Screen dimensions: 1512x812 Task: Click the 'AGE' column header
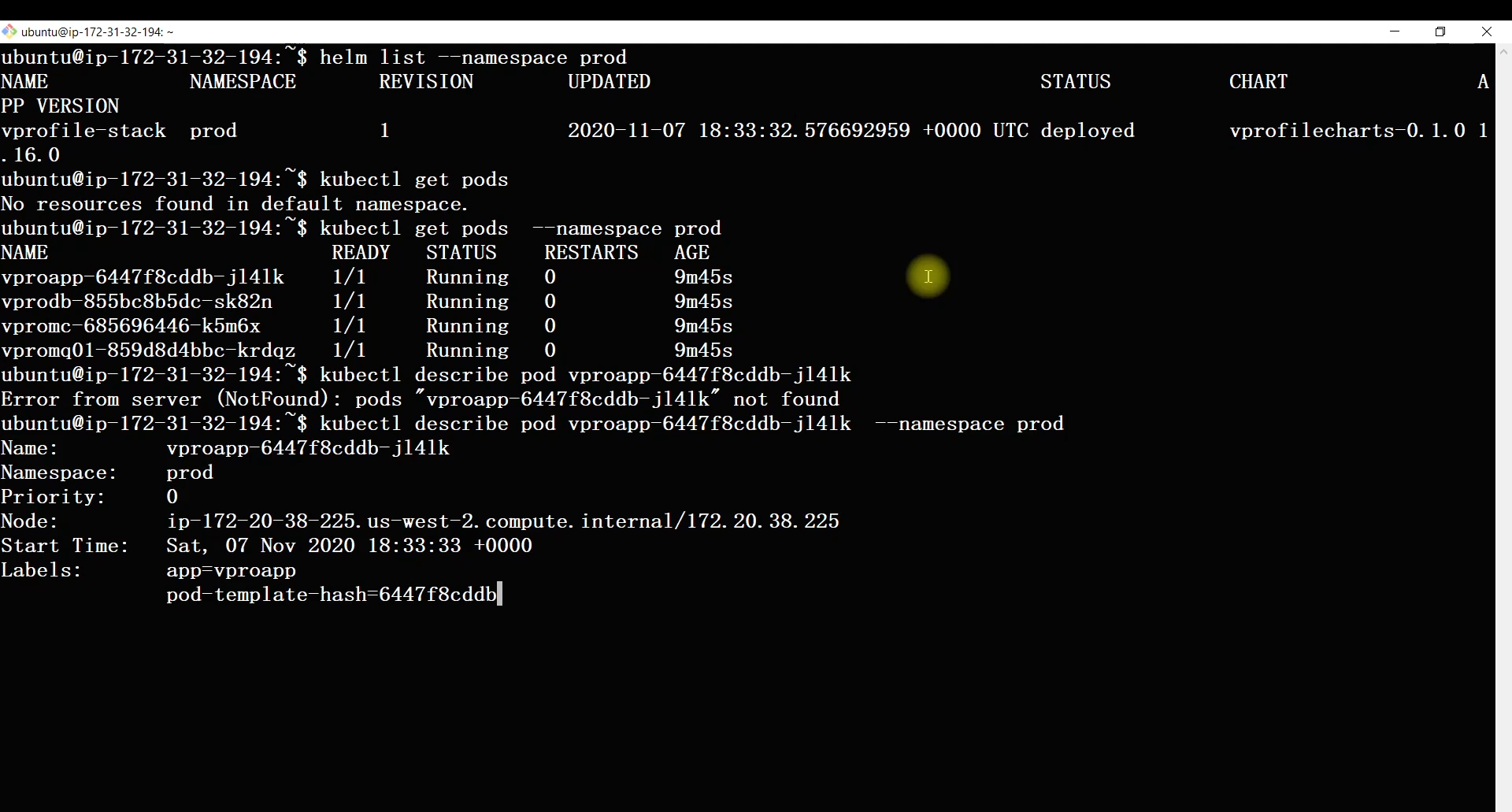tap(691, 253)
